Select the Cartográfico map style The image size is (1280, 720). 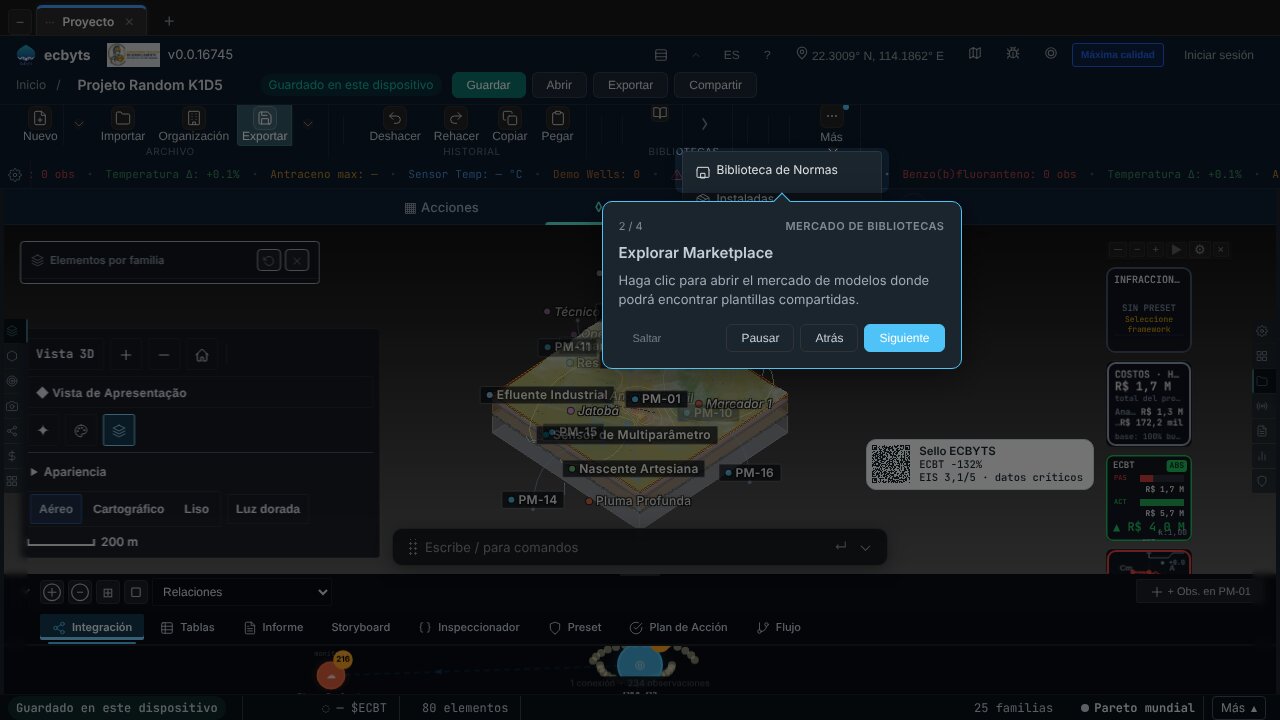pos(128,509)
